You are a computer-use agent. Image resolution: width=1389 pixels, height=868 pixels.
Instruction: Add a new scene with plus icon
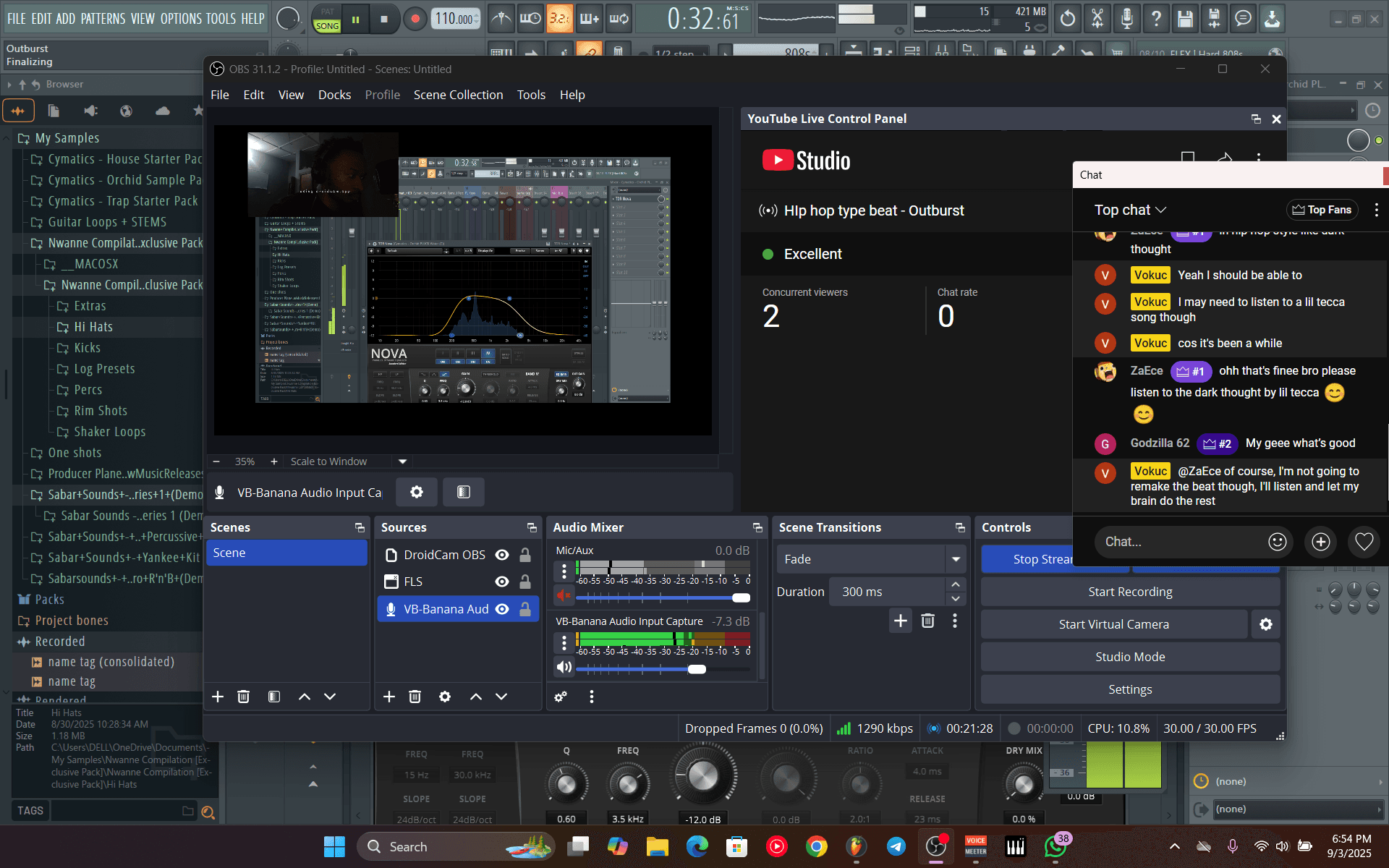tap(218, 697)
